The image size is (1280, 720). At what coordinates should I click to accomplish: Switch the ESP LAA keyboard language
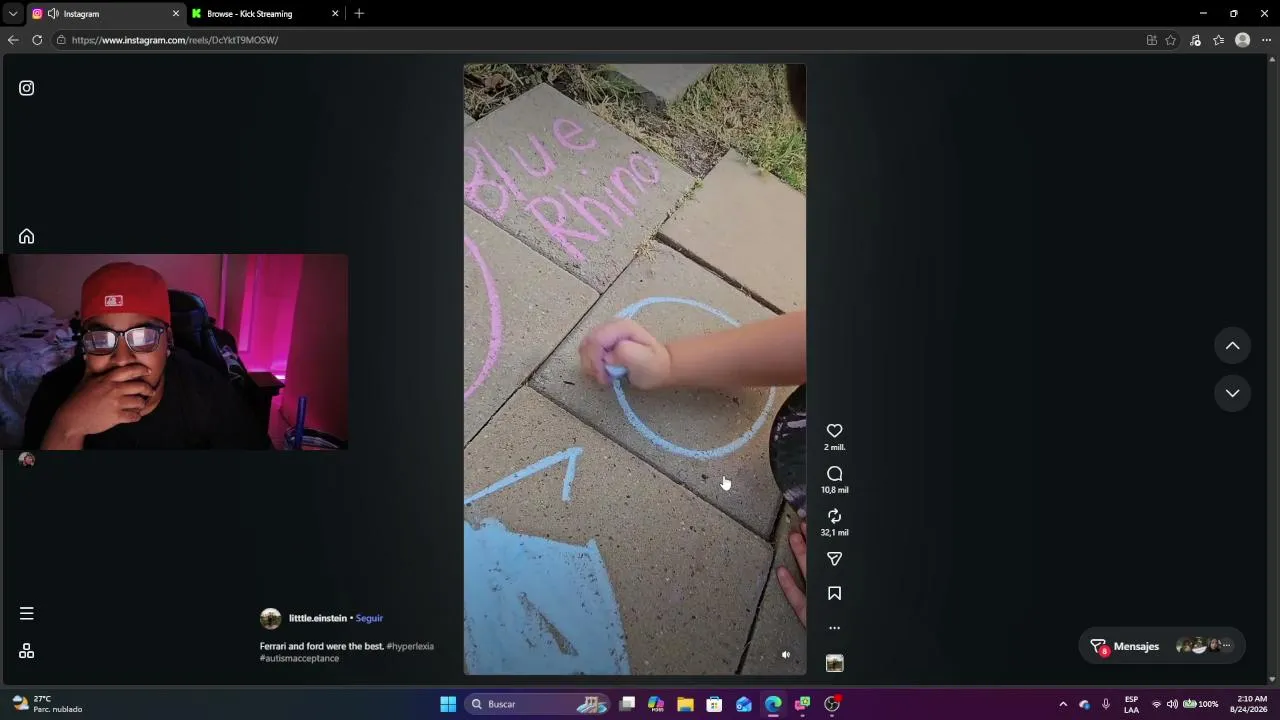pyautogui.click(x=1131, y=704)
